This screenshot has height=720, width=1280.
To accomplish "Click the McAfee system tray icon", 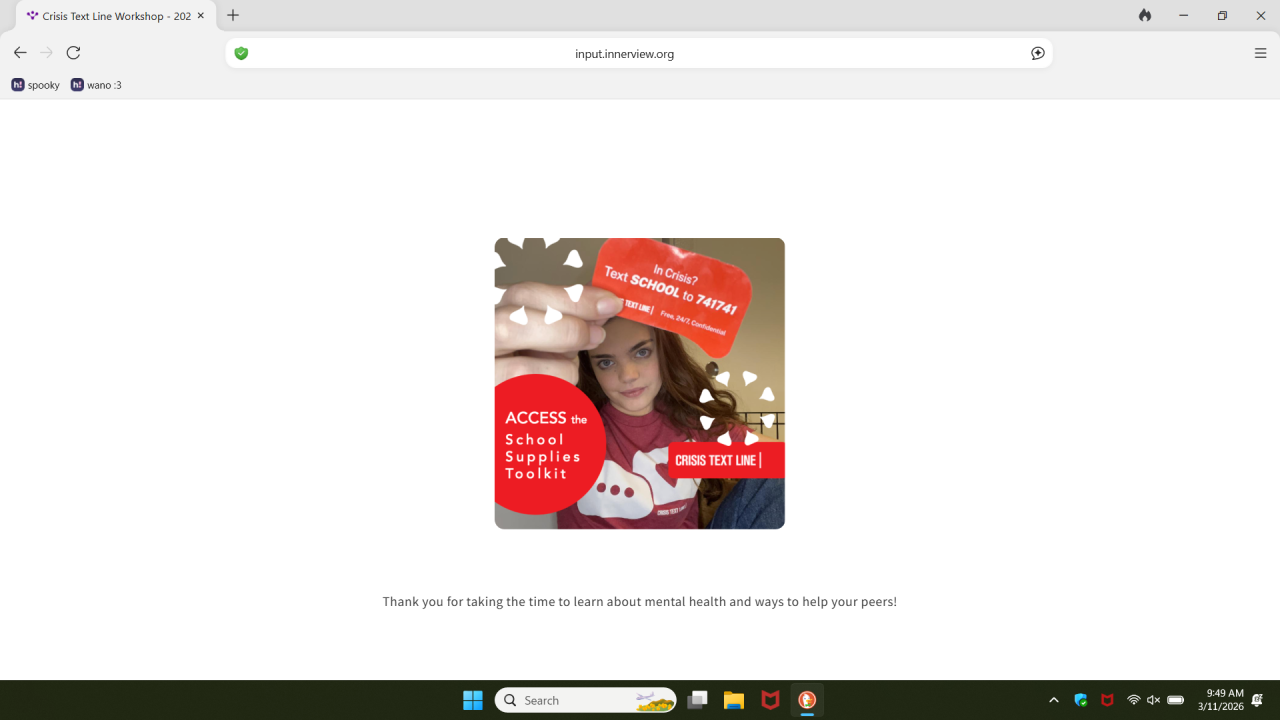I will tap(1107, 700).
